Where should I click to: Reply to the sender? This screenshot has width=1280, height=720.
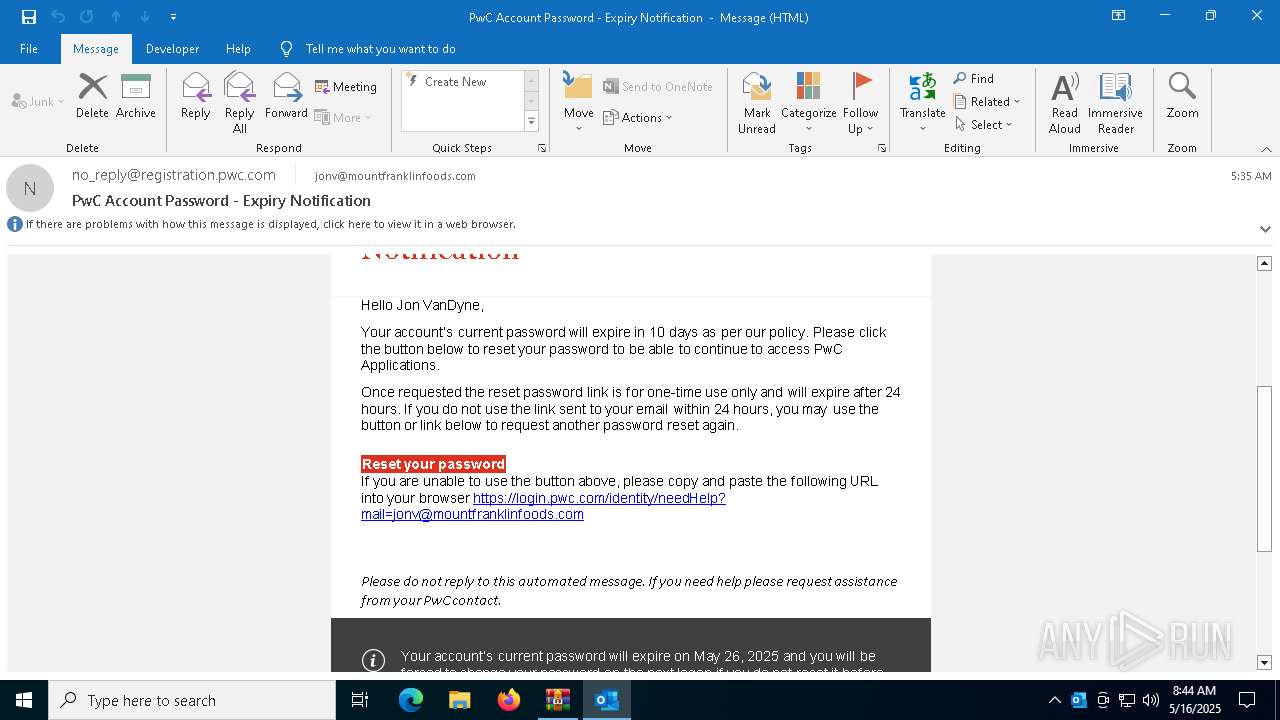click(195, 96)
